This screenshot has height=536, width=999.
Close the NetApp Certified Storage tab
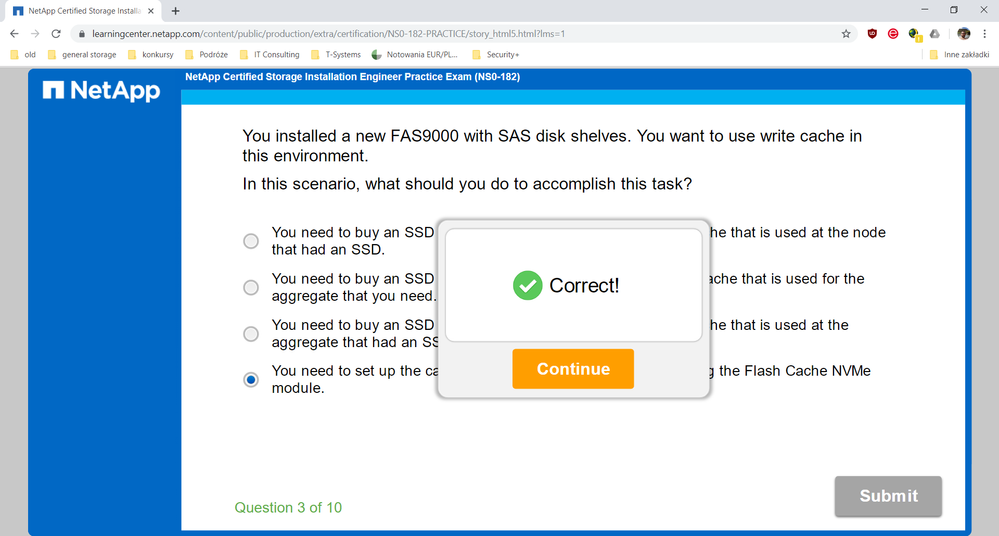[x=151, y=11]
